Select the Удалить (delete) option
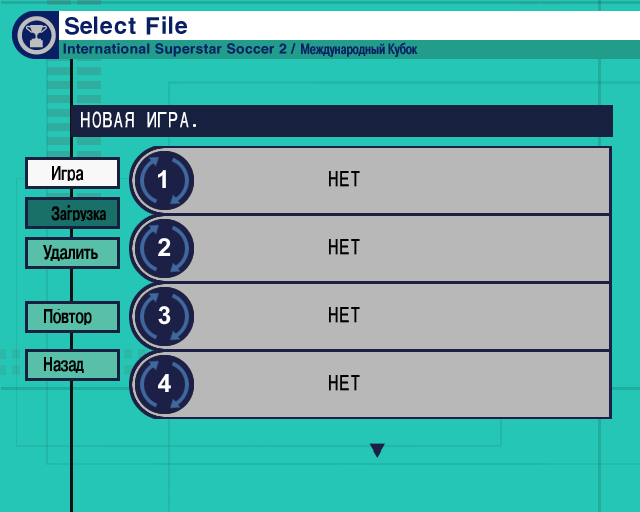This screenshot has height=512, width=640. (x=72, y=253)
